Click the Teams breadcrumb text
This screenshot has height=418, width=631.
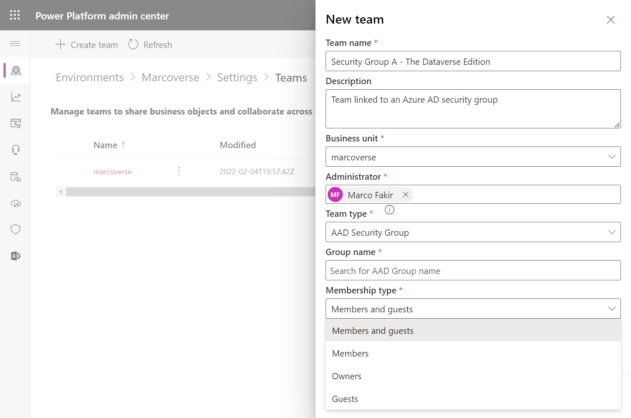(x=291, y=78)
